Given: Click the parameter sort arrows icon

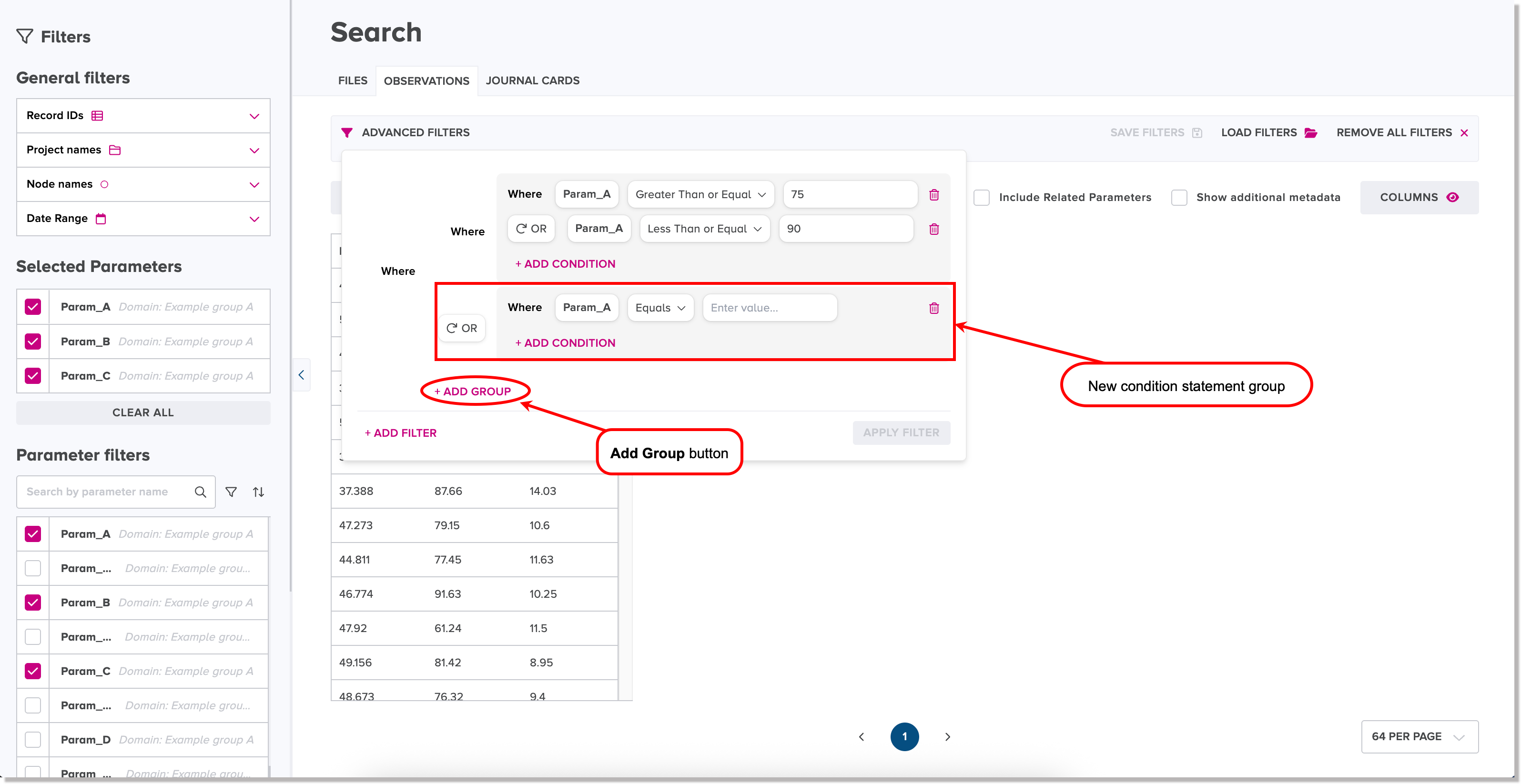Looking at the screenshot, I should pyautogui.click(x=259, y=492).
